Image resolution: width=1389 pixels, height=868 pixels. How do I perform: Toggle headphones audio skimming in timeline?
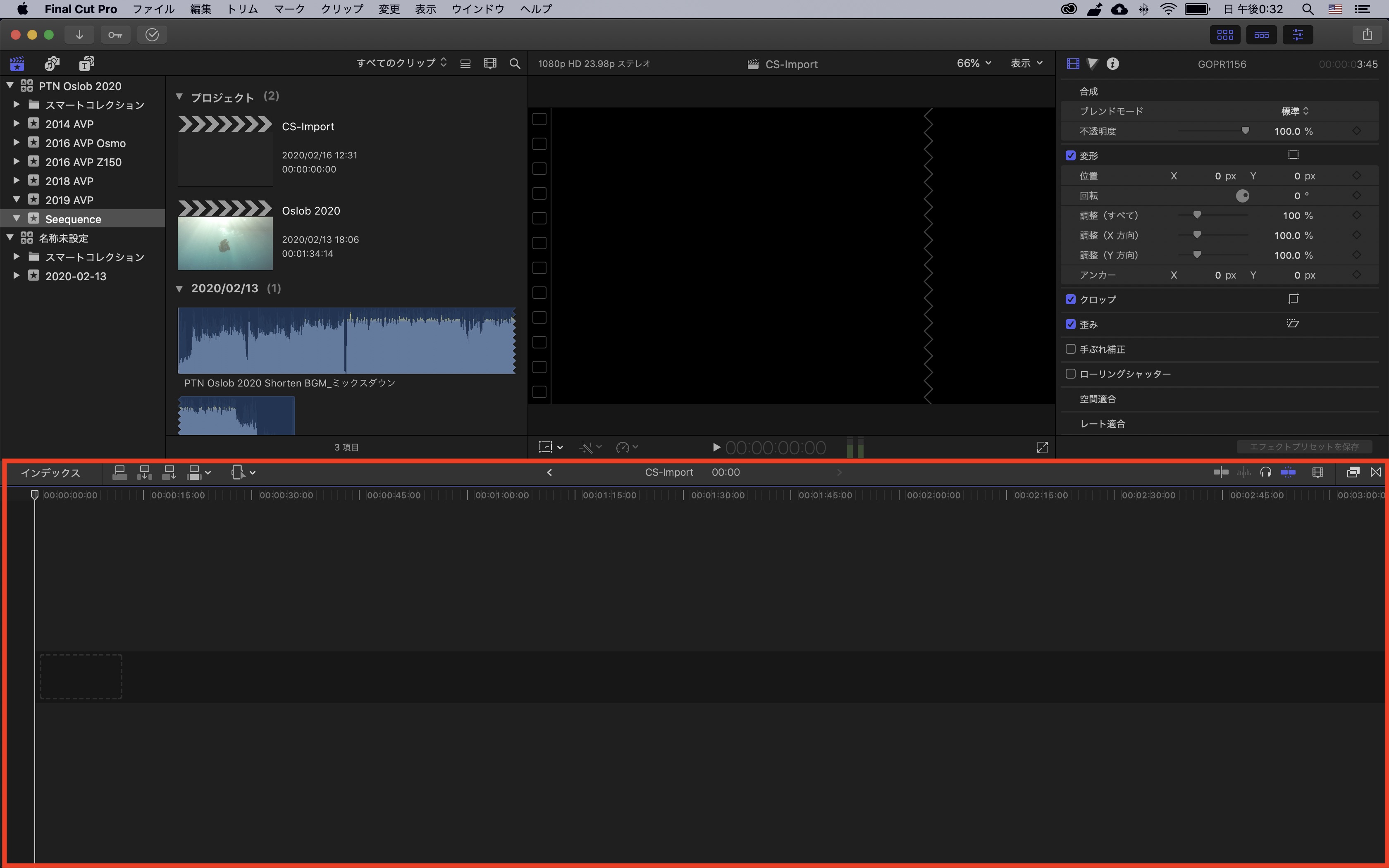[x=1265, y=472]
